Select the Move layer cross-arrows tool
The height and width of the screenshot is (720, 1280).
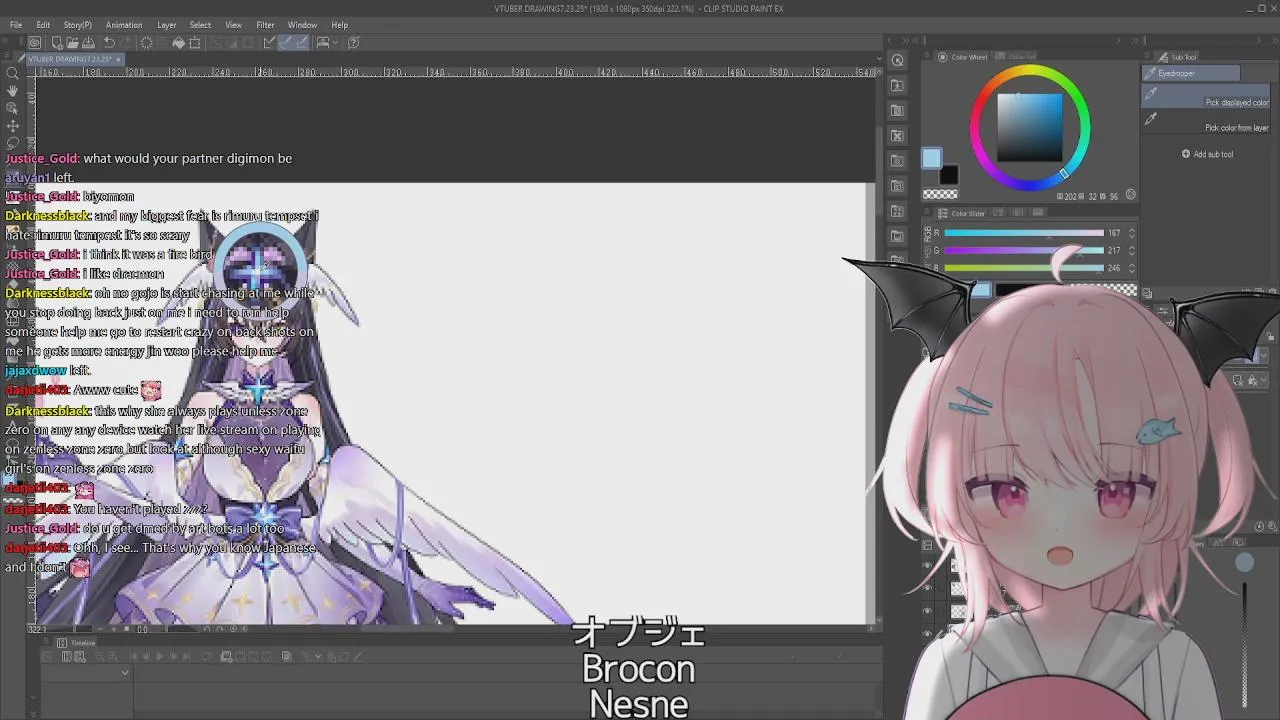pos(13,126)
